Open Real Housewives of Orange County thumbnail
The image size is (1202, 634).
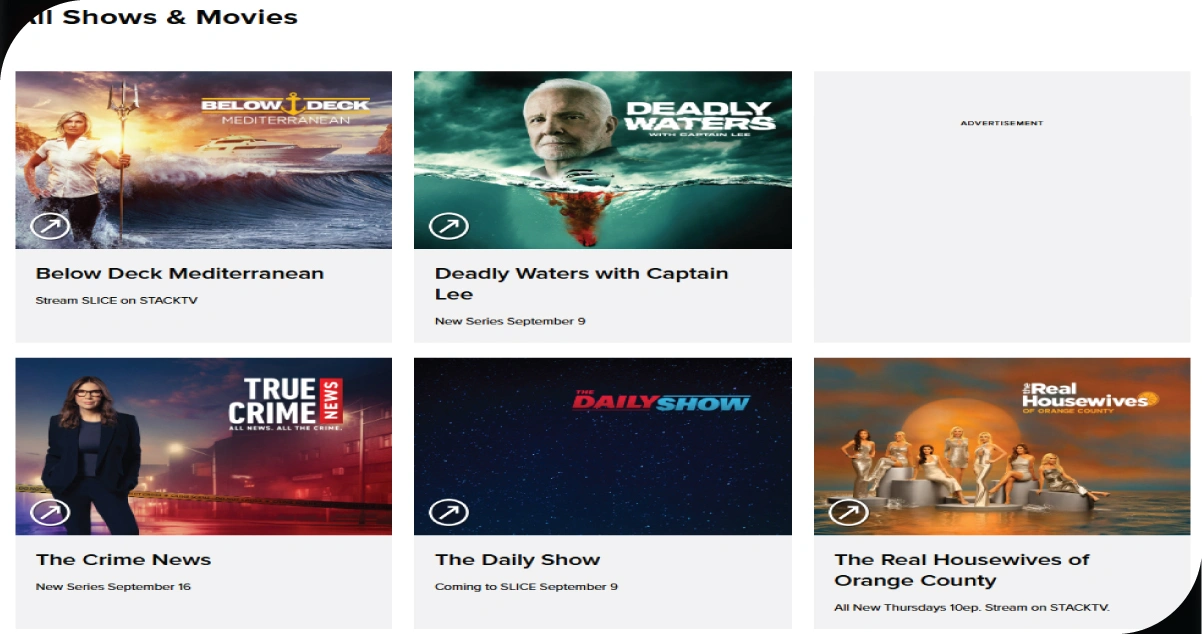pyautogui.click(x=1002, y=446)
